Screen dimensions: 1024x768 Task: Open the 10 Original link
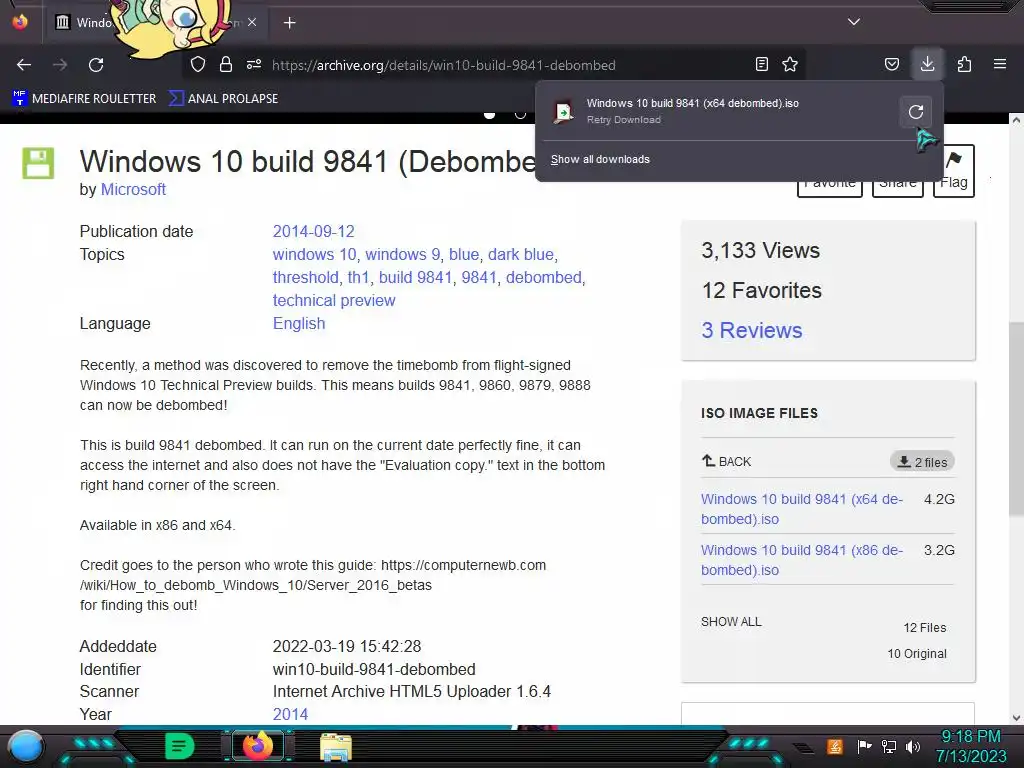(x=917, y=654)
